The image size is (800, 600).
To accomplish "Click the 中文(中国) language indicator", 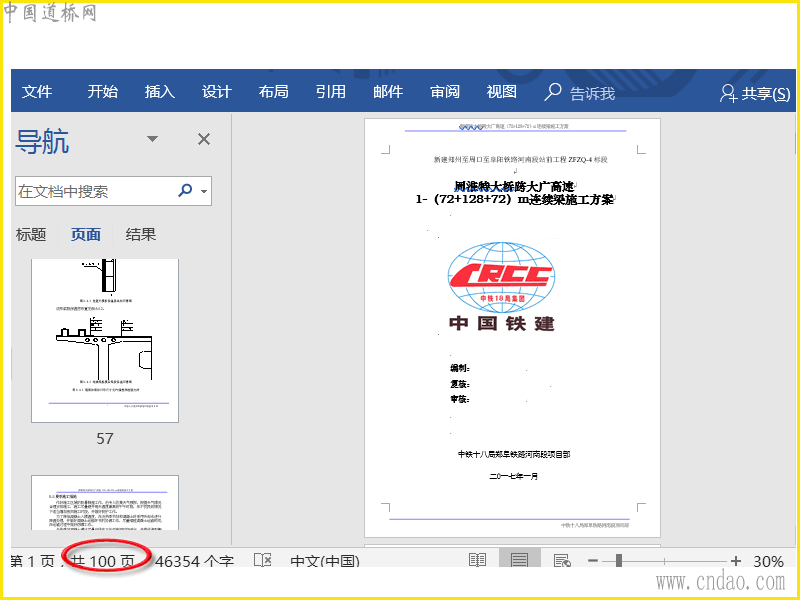I will tap(325, 561).
